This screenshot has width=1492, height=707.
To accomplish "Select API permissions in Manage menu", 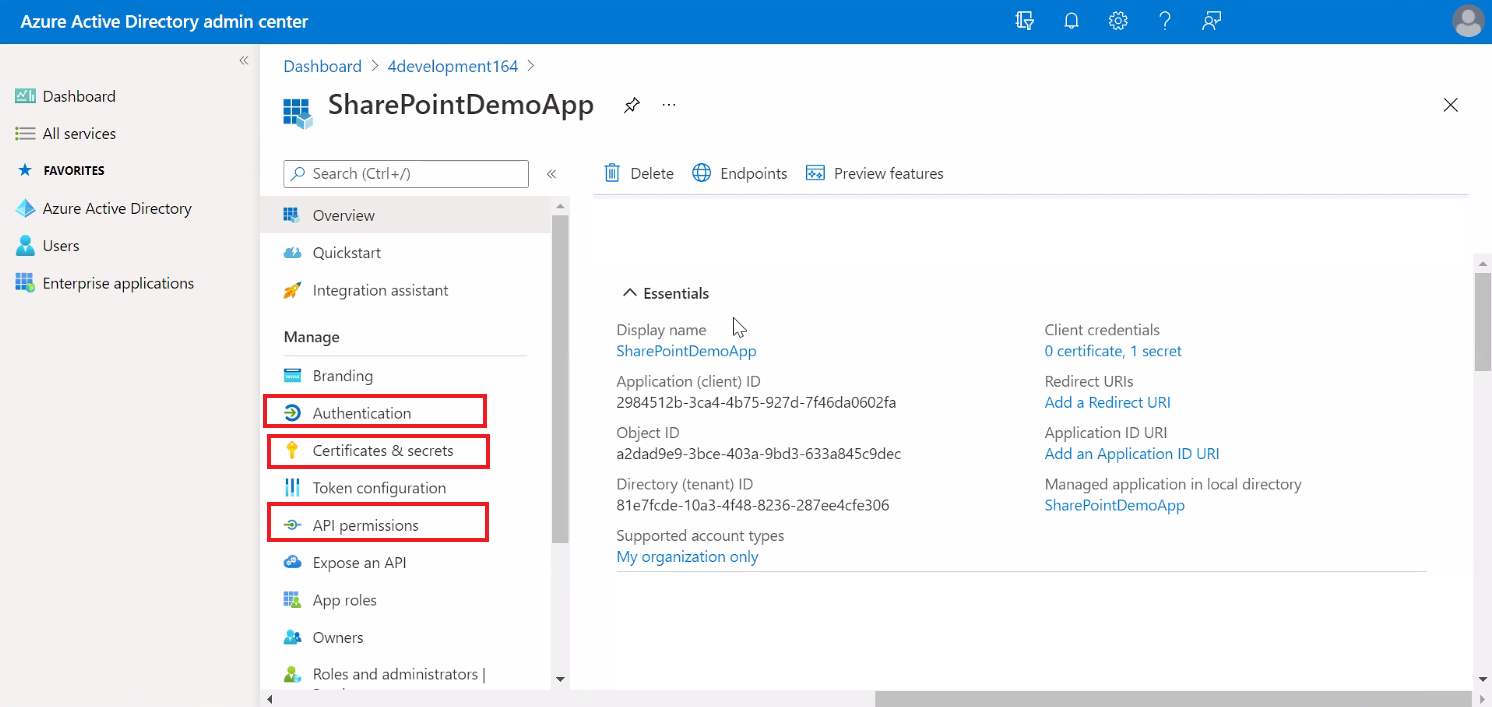I will 365,525.
